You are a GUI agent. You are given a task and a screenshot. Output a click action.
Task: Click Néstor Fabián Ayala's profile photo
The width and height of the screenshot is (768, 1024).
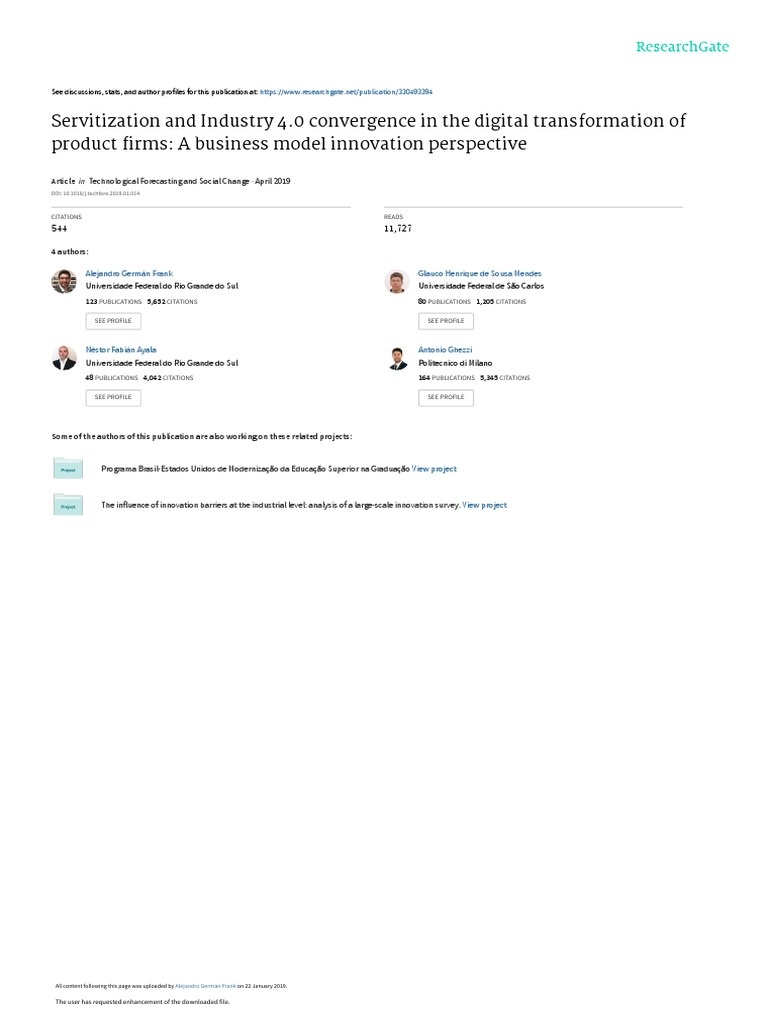tap(63, 358)
